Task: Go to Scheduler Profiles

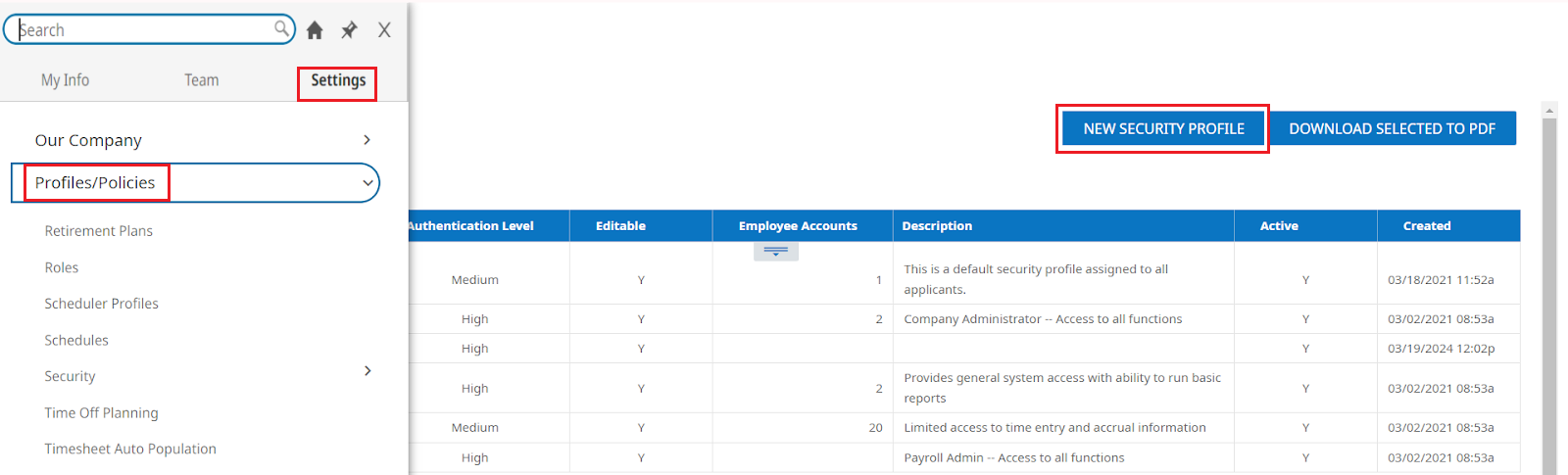Action: (101, 304)
